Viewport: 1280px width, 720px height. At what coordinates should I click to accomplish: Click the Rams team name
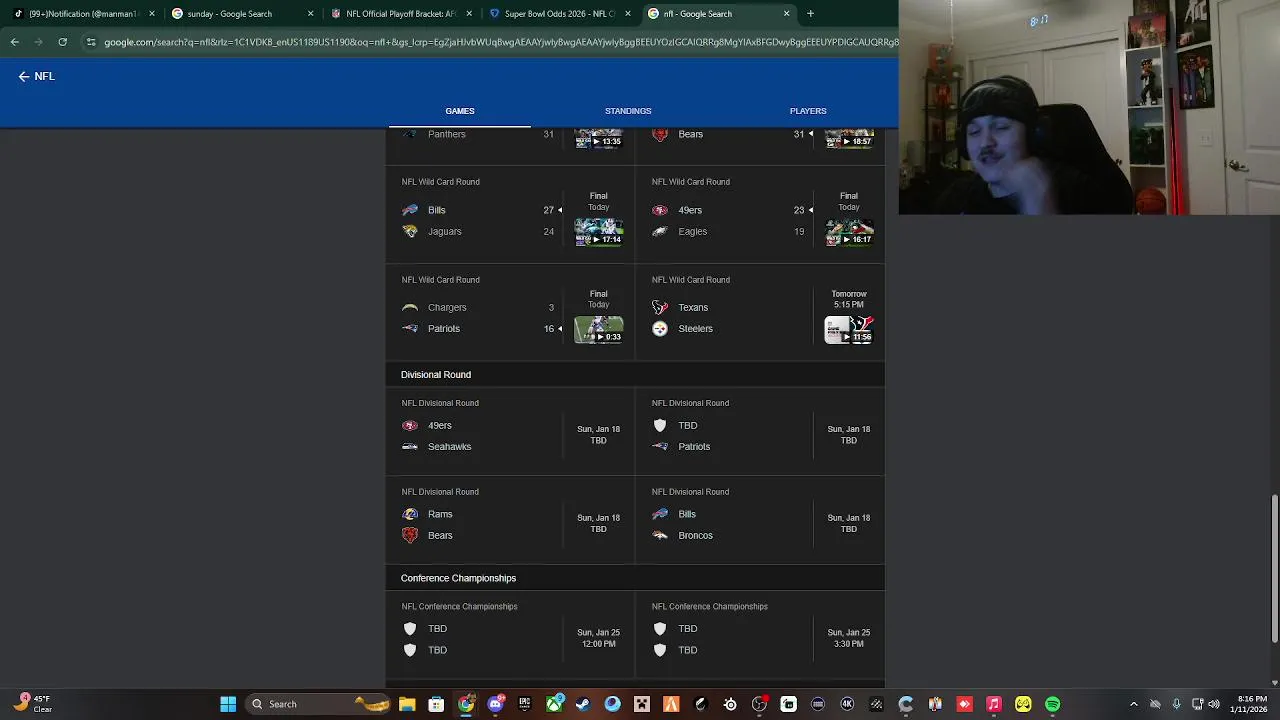[x=440, y=514]
